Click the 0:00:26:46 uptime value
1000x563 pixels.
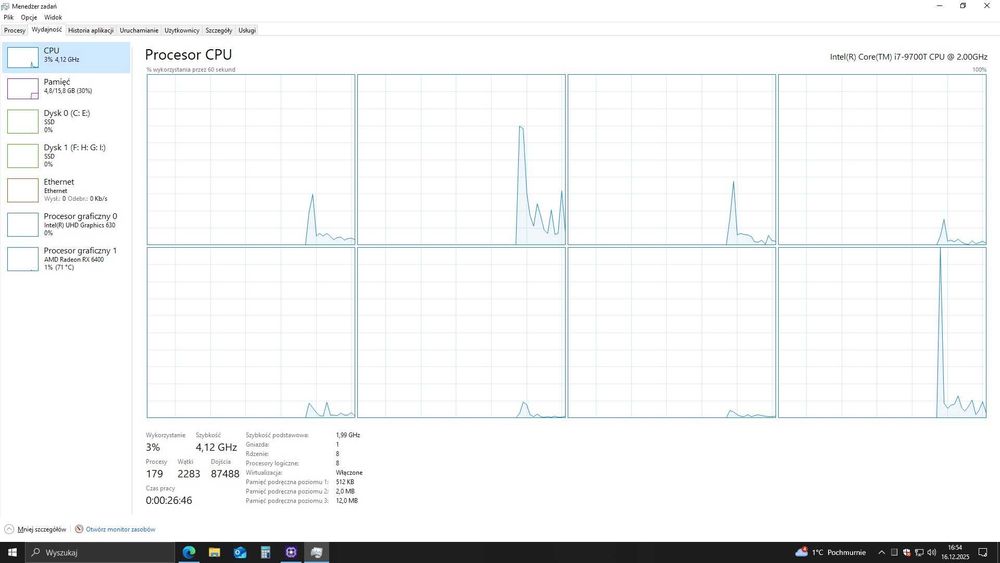(x=168, y=501)
